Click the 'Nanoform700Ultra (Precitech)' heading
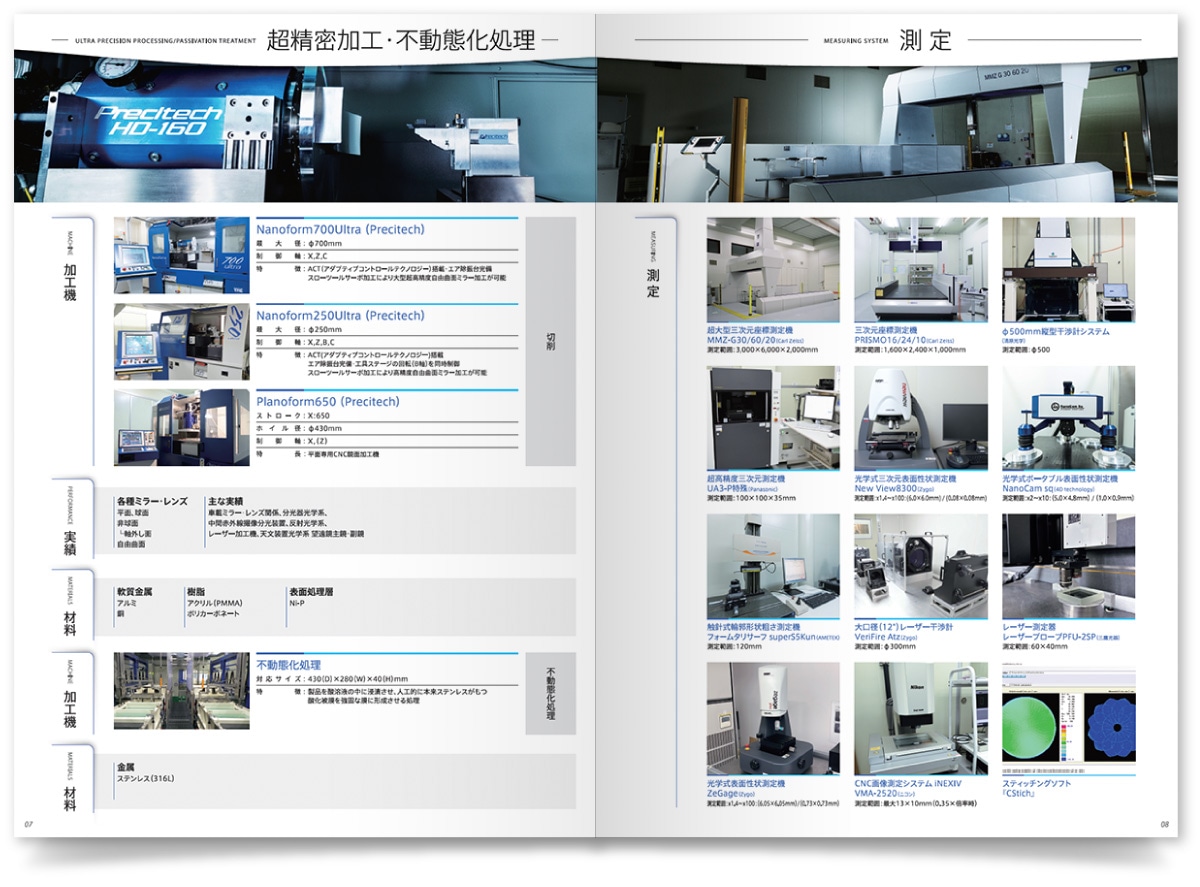 tap(340, 229)
